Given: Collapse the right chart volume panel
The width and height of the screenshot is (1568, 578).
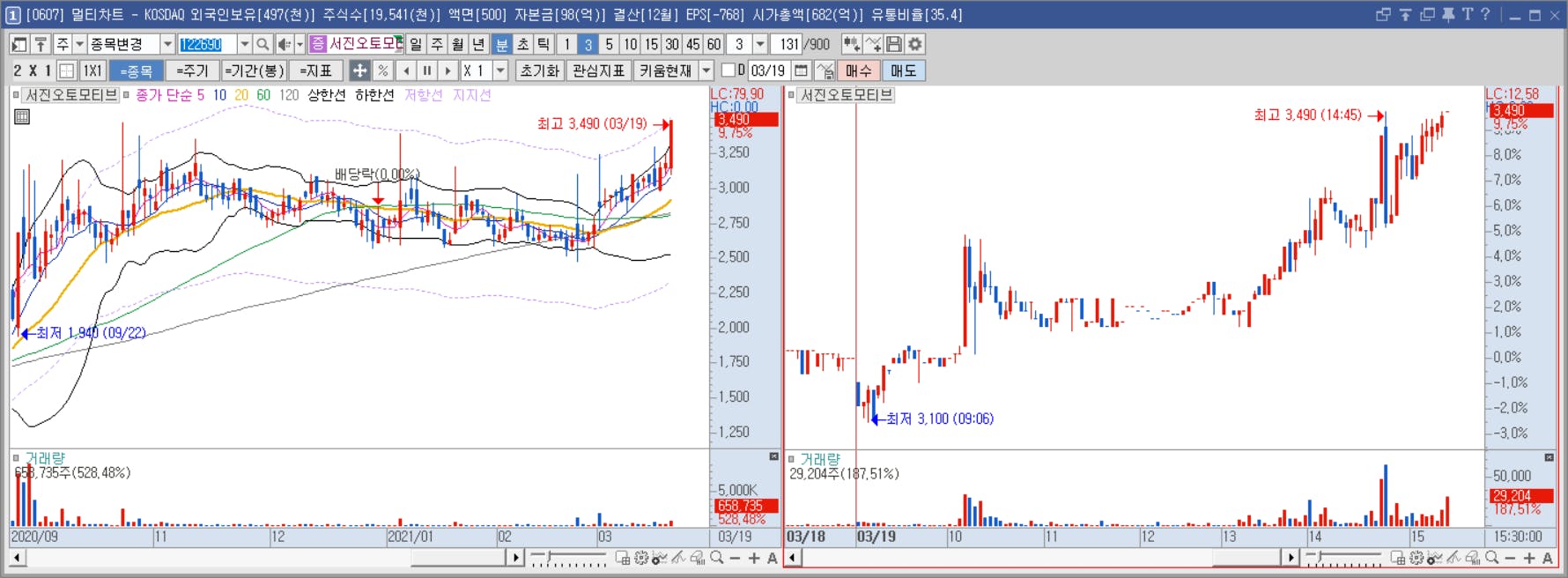Looking at the screenshot, I should 1549,457.
